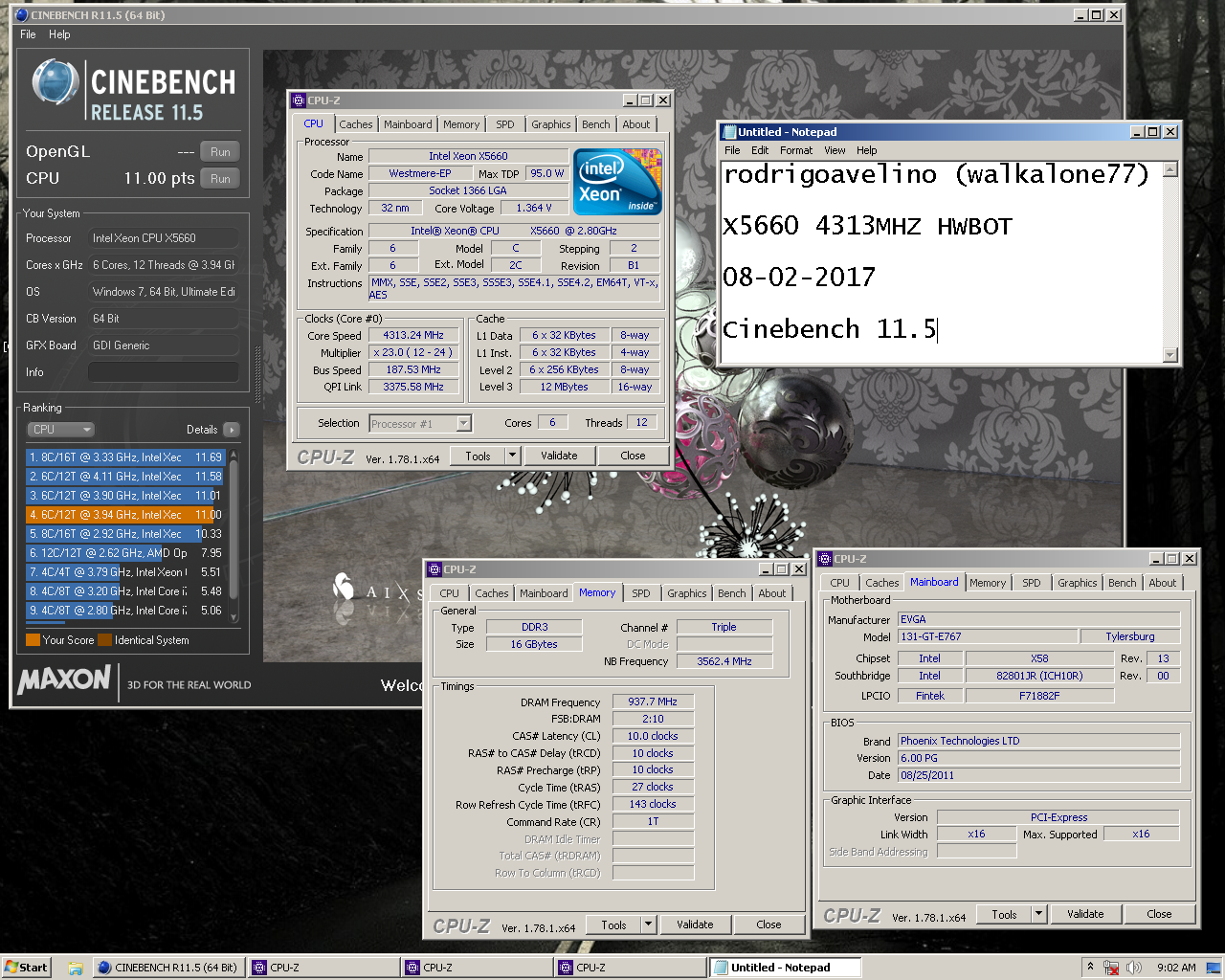1225x980 pixels.
Task: Click Validate in the Mainboard CPU-Z window
Action: [x=1085, y=914]
